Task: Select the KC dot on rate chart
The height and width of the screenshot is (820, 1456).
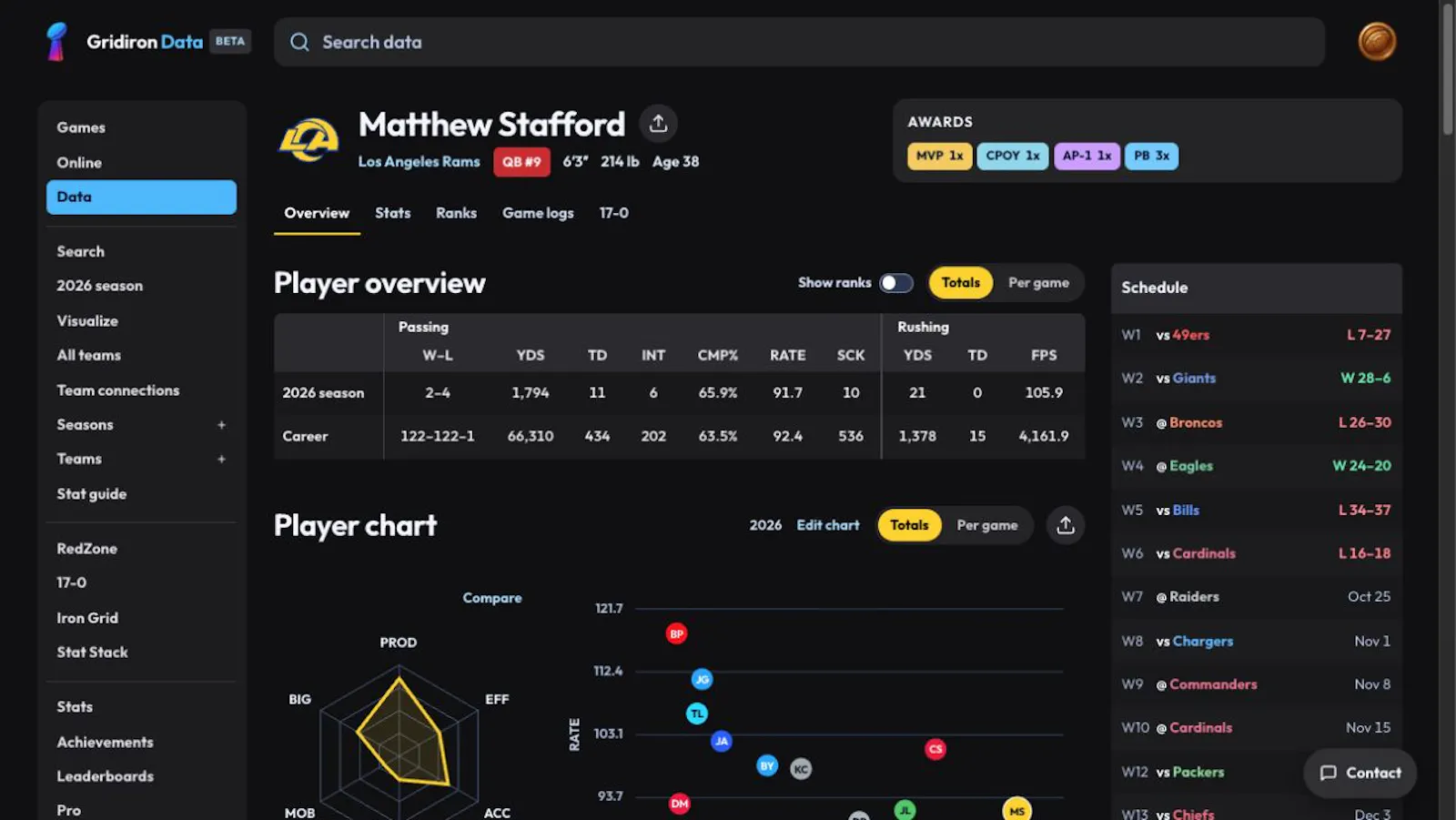Action: pos(801,769)
